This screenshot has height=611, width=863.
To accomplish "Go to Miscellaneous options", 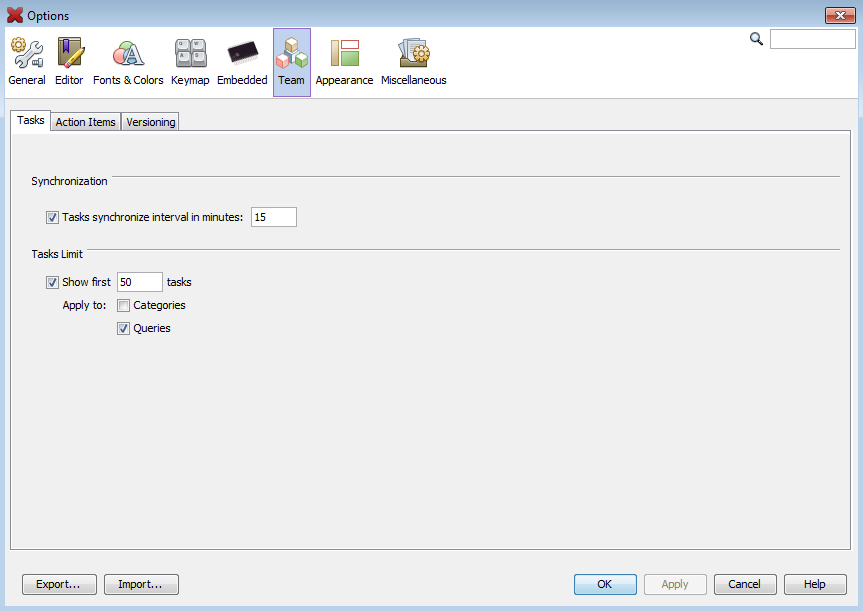I will 413,62.
